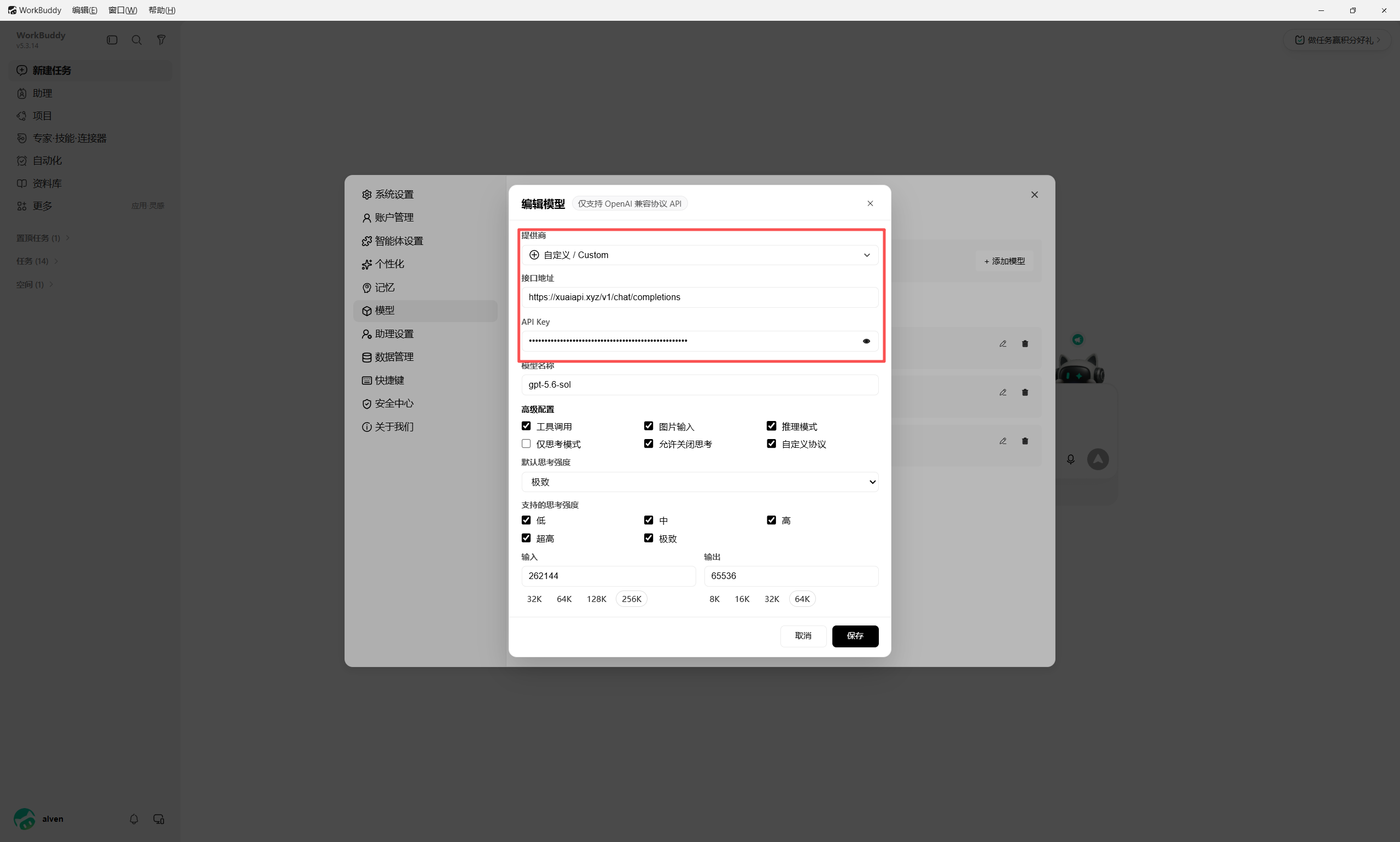
Task: Open 新建任务 in sidebar
Action: click(91, 71)
